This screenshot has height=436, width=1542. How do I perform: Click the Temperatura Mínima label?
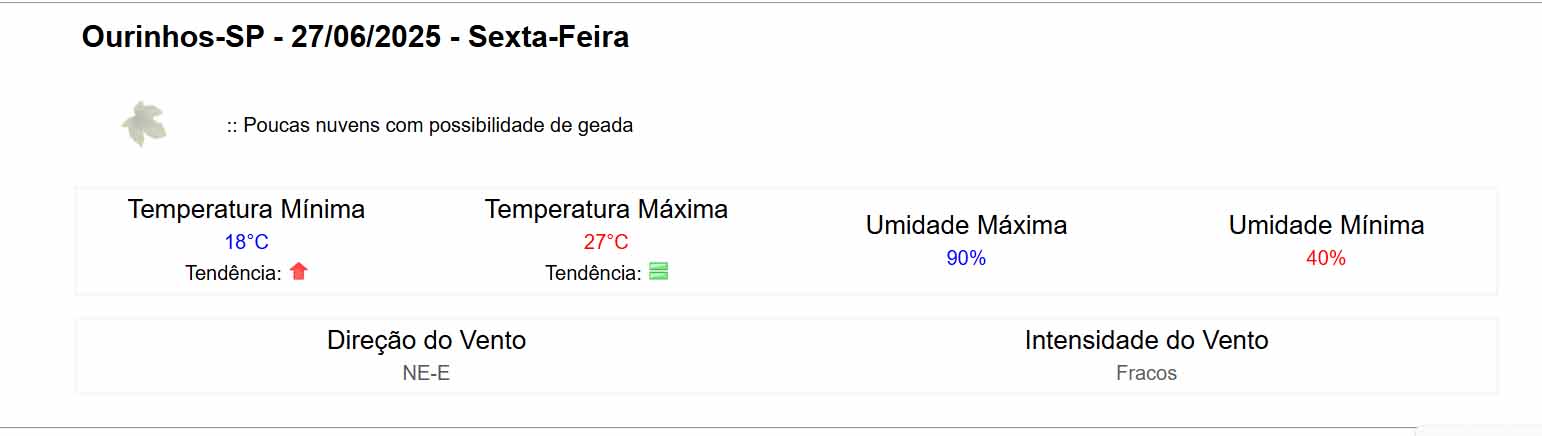coord(246,210)
